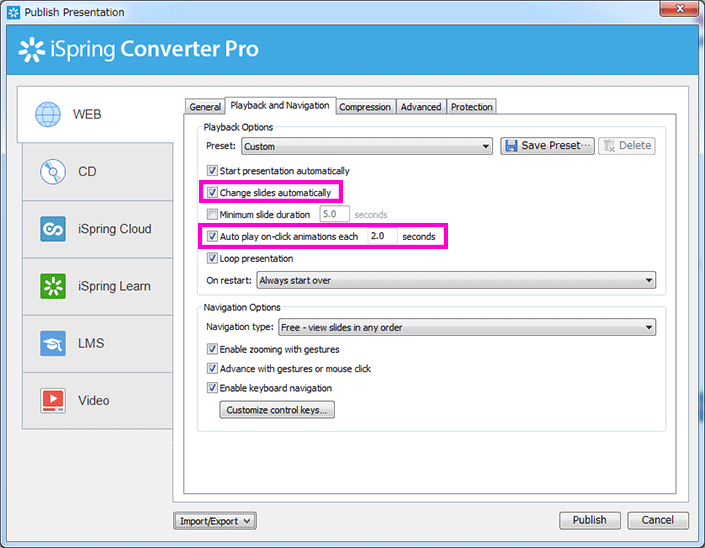This screenshot has width=705, height=548.
Task: Uncheck Change slides automatically
Action: click(212, 192)
